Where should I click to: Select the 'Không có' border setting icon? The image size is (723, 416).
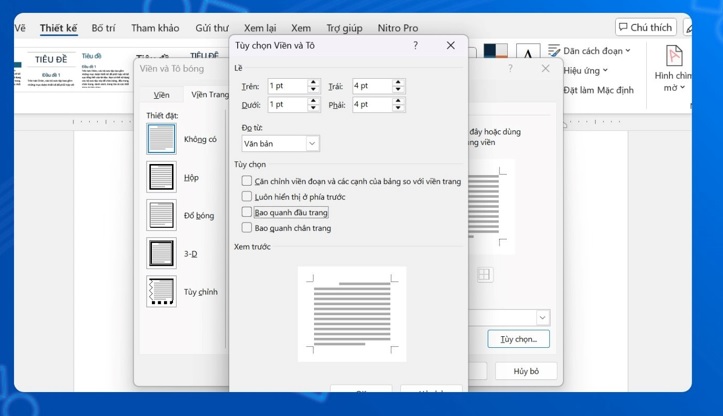tap(161, 139)
